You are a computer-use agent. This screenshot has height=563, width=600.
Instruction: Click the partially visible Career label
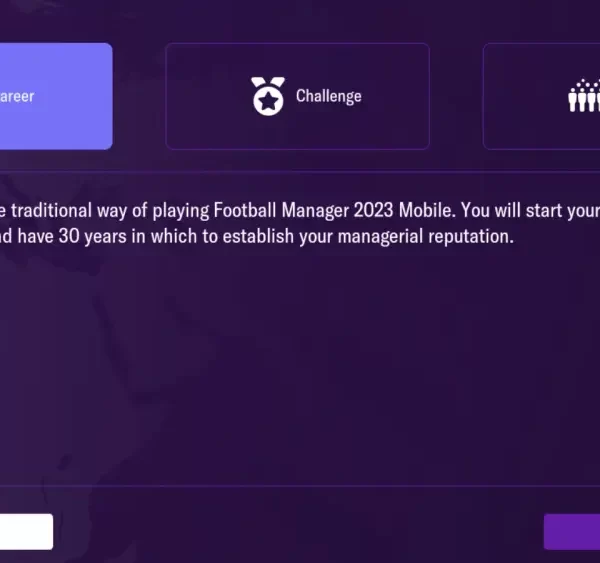[17, 97]
